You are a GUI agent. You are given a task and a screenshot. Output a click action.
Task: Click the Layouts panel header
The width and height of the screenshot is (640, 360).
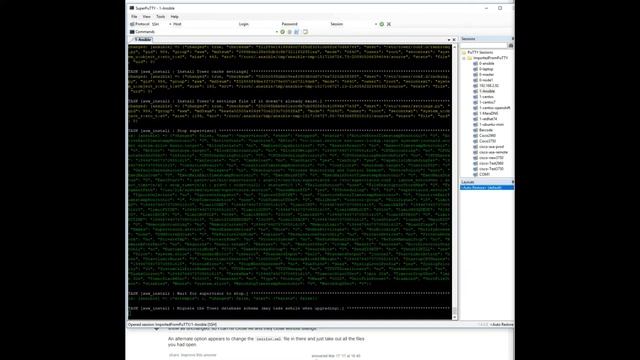click(x=486, y=182)
